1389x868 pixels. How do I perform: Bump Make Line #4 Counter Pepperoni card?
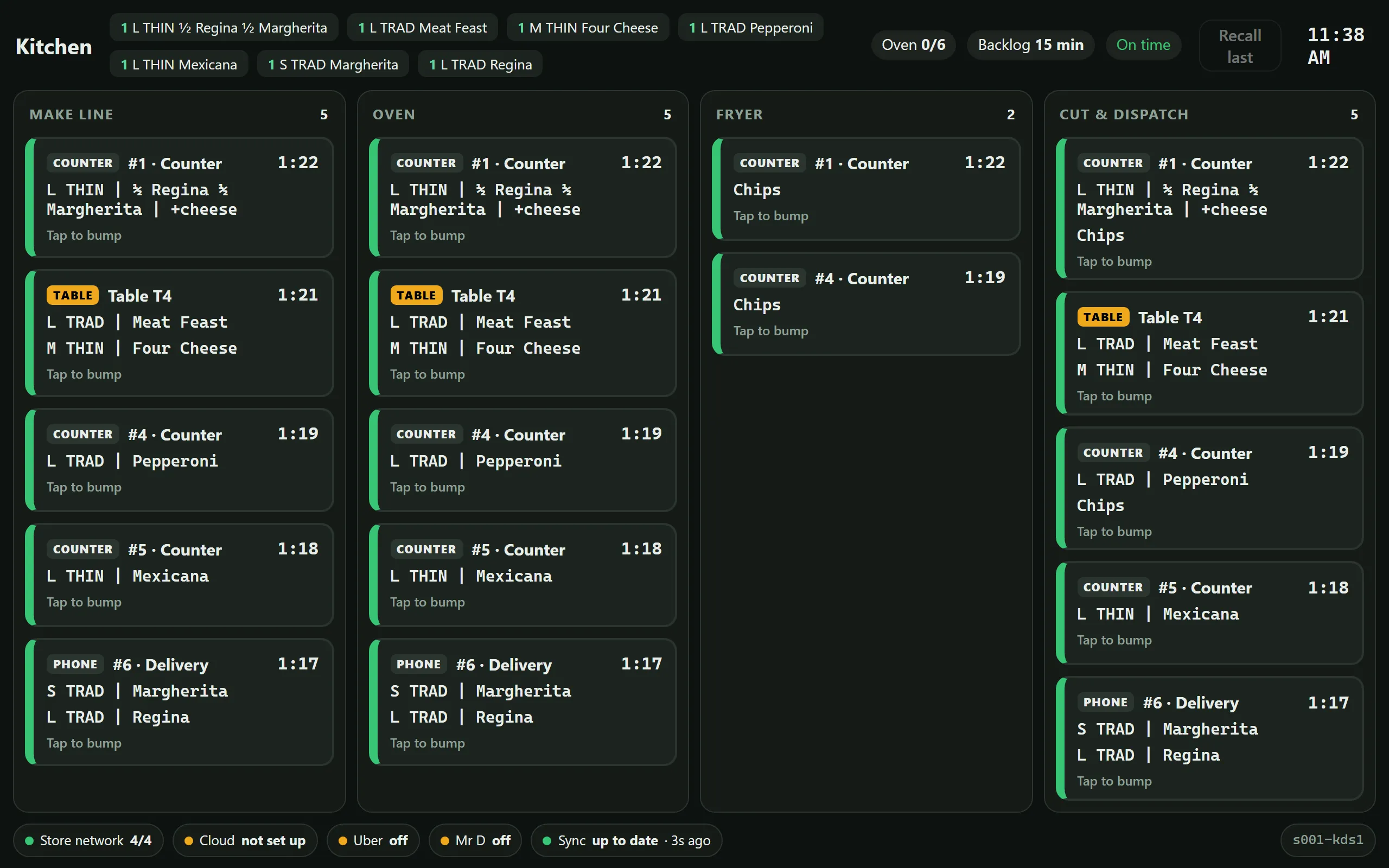click(x=179, y=460)
